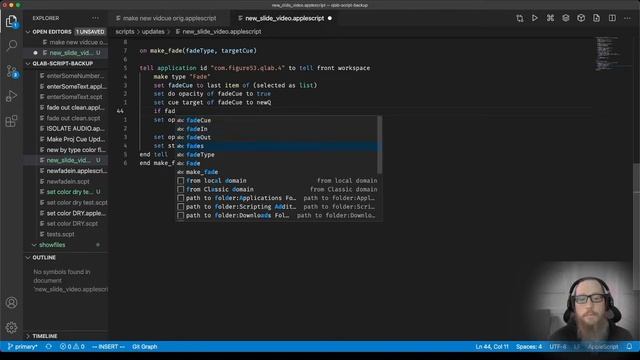
Task: Open the Run and Debug view
Action: click(11, 96)
